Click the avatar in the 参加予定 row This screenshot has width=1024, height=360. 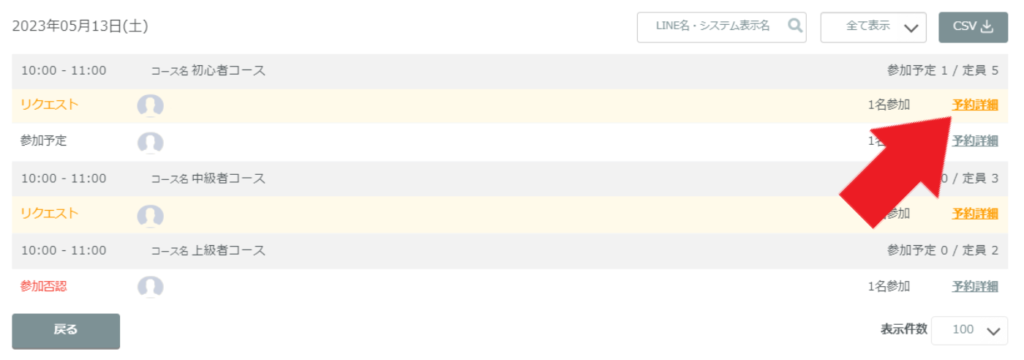click(x=150, y=142)
